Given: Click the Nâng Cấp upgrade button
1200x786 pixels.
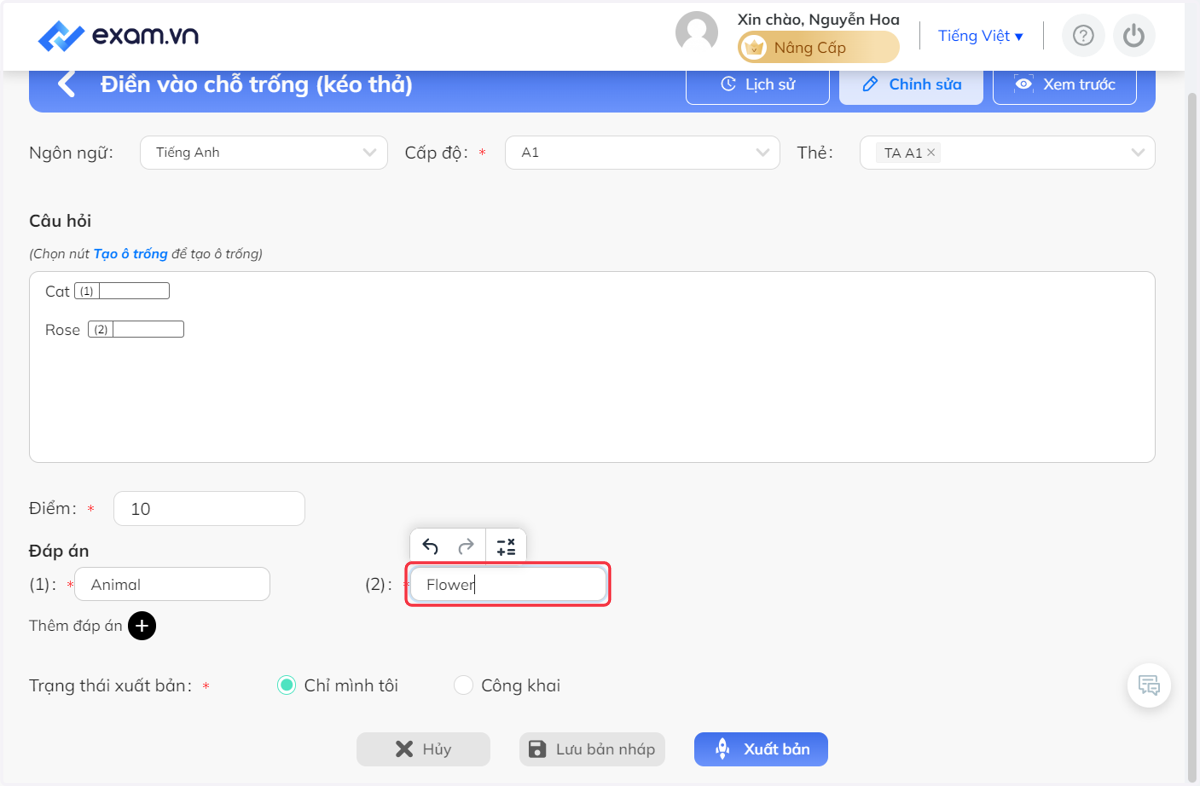Looking at the screenshot, I should pos(818,47).
